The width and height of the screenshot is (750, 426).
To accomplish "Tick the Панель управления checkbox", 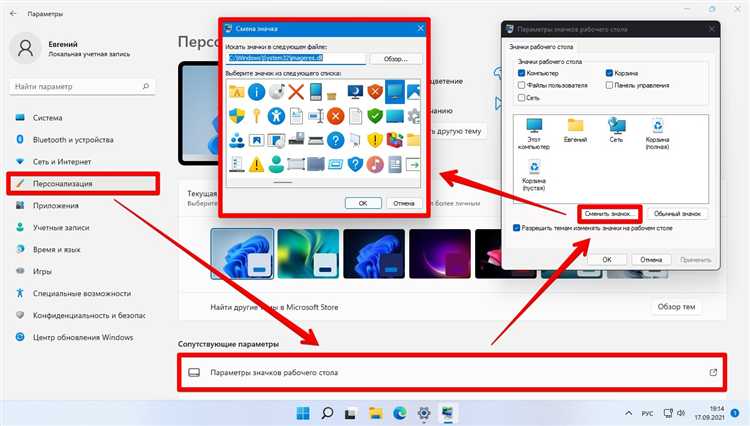I will tap(609, 85).
